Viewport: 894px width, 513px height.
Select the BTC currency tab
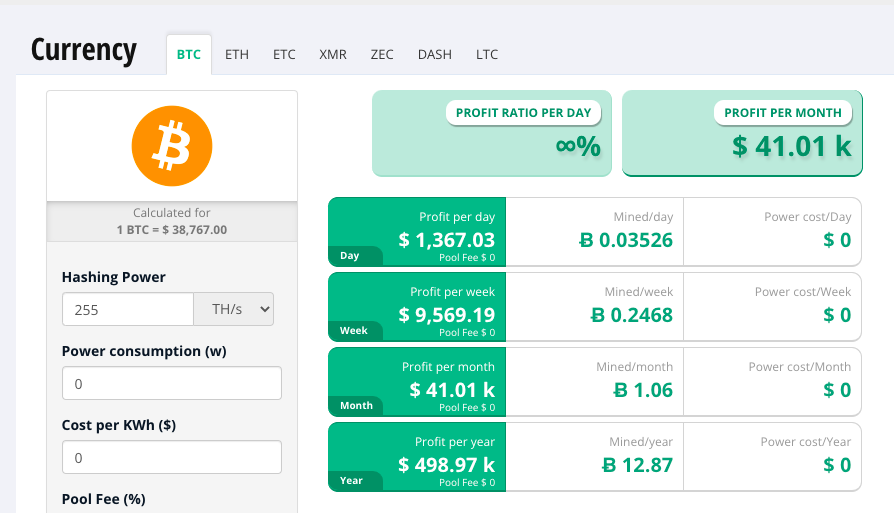click(x=189, y=55)
